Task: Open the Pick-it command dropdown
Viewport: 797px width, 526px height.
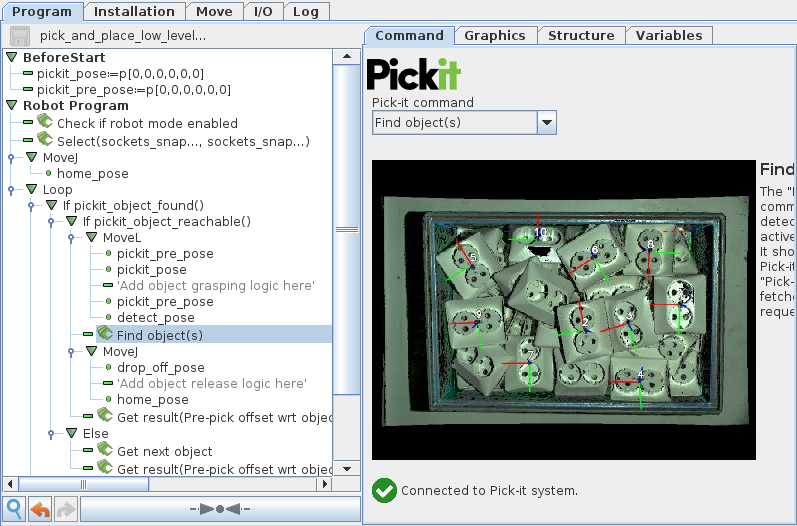Action: [547, 122]
